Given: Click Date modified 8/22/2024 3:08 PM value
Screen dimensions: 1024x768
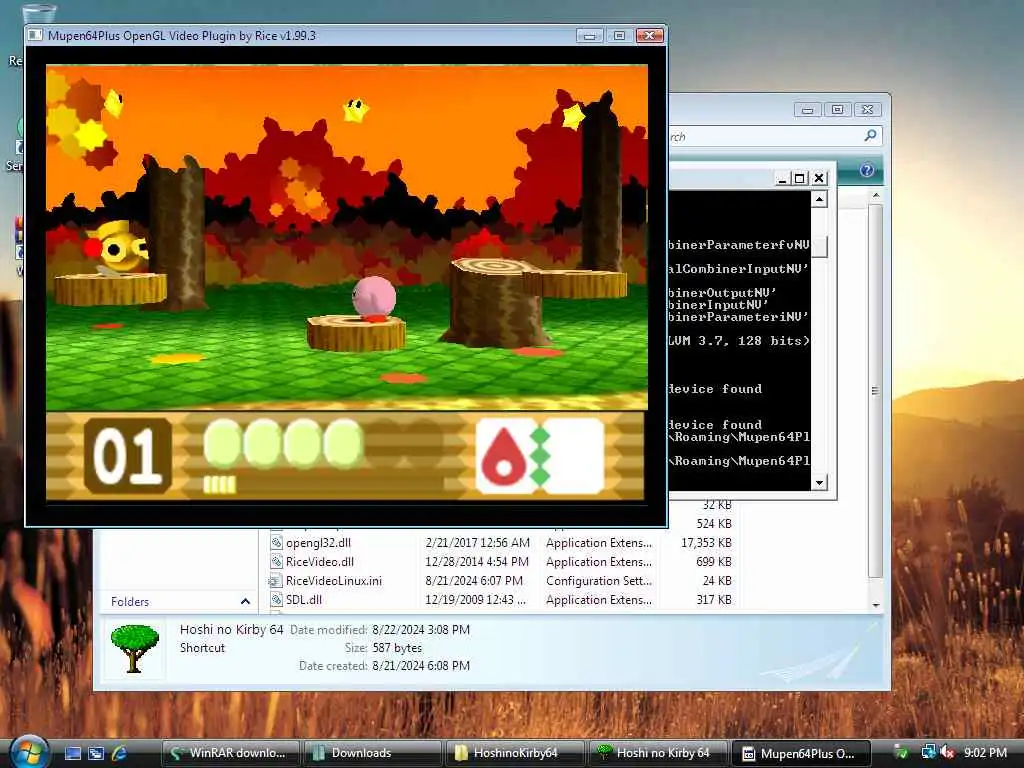Looking at the screenshot, I should coord(421,630).
